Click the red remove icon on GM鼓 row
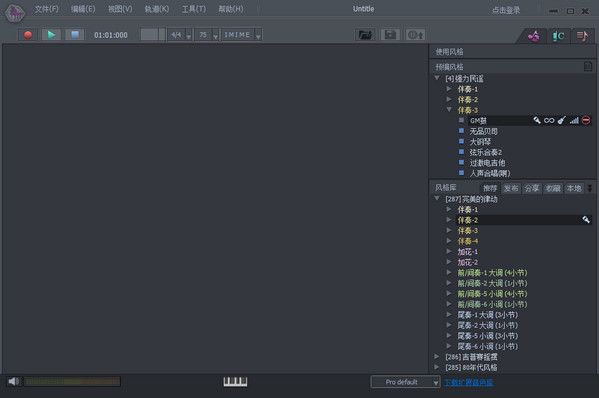Image resolution: width=599 pixels, height=398 pixels. (586, 120)
